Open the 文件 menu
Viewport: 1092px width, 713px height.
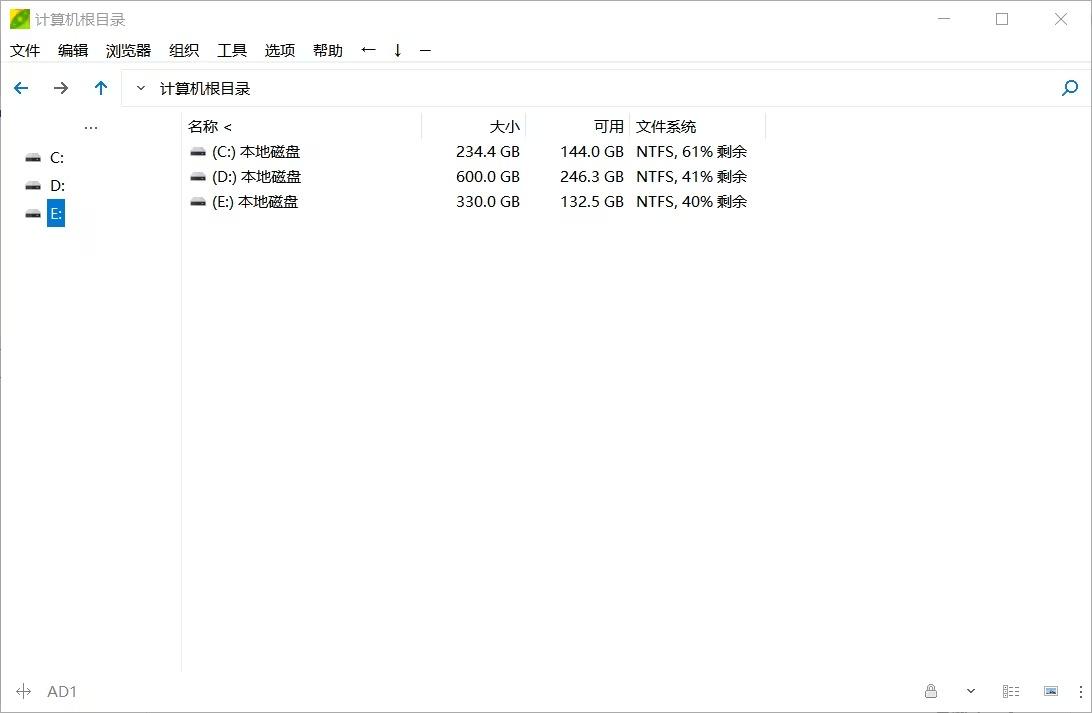pyautogui.click(x=25, y=50)
